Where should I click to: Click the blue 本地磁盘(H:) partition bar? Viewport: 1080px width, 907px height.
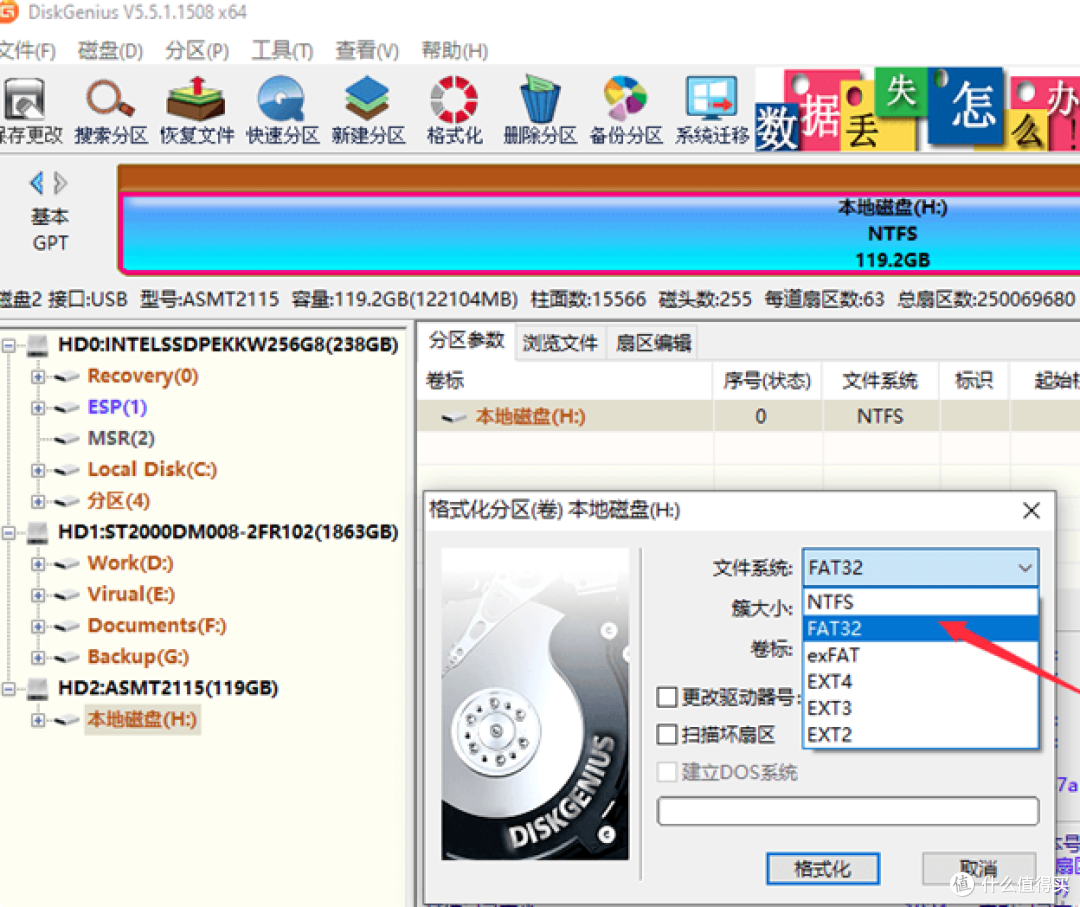point(599,233)
